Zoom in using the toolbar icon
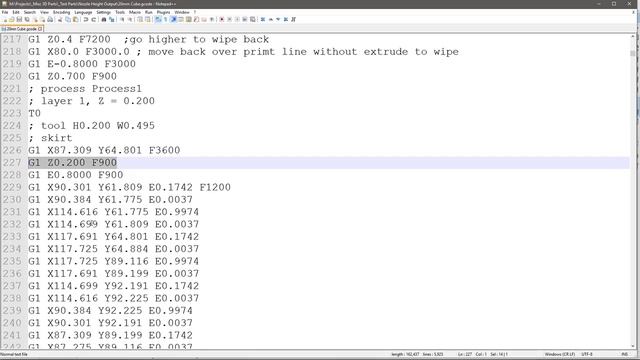This screenshot has height=360, width=640. click(122, 20)
